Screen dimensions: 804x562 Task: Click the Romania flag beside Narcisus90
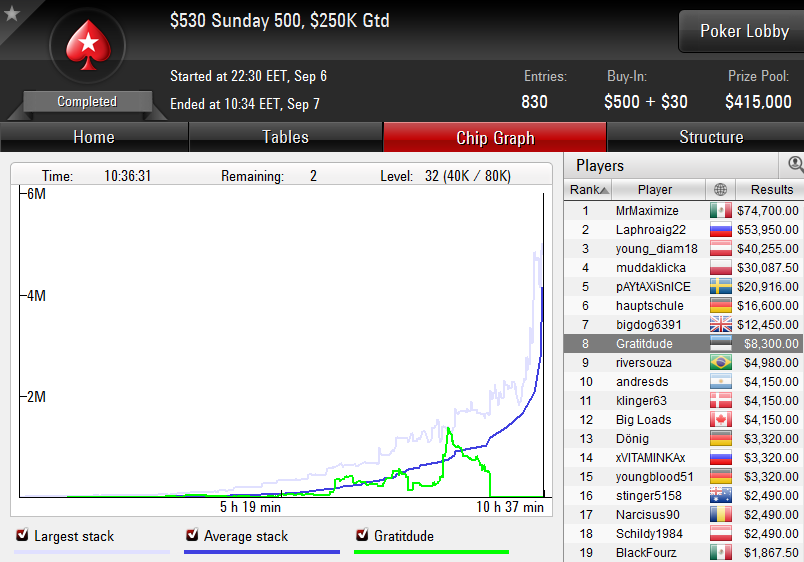(720, 514)
